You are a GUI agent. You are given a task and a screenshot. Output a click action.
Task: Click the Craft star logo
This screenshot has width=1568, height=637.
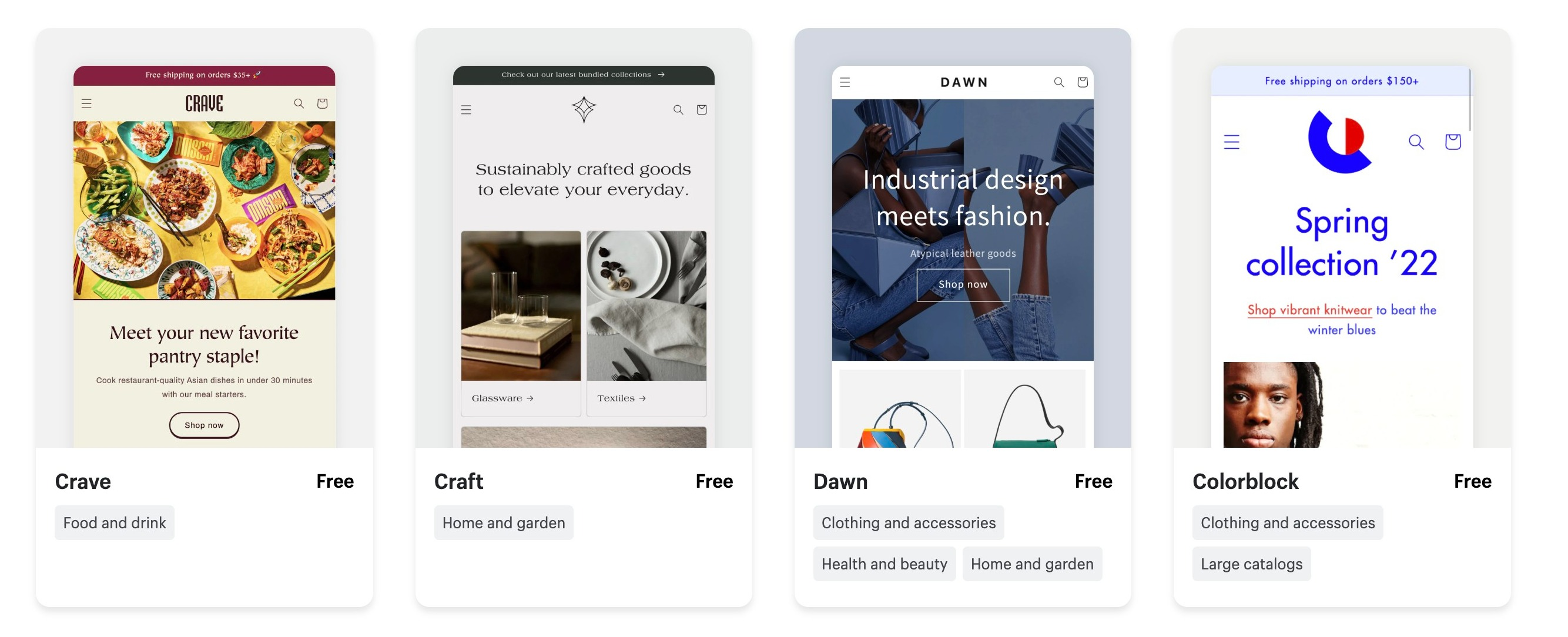point(584,109)
